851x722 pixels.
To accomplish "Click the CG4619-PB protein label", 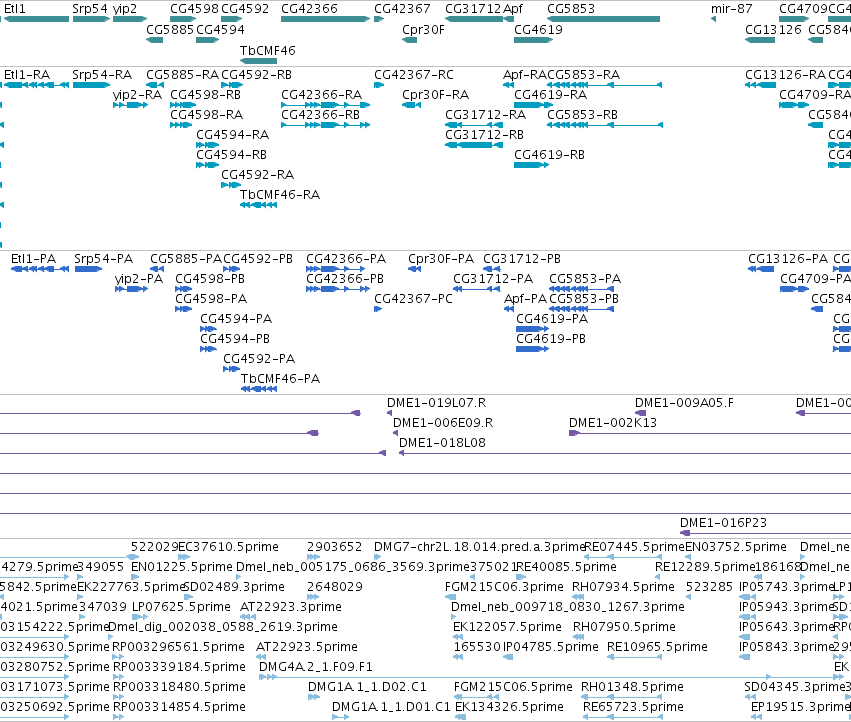I will (551, 338).
